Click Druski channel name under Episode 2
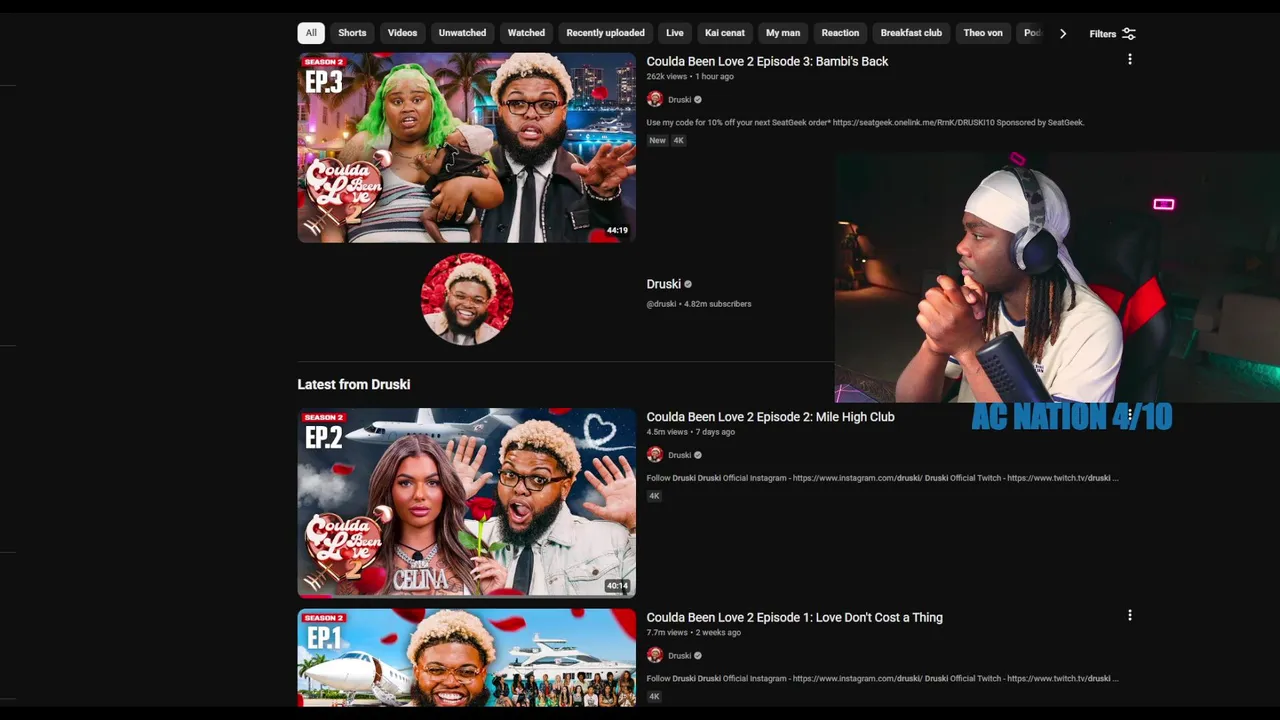1280x720 pixels. 679,456
